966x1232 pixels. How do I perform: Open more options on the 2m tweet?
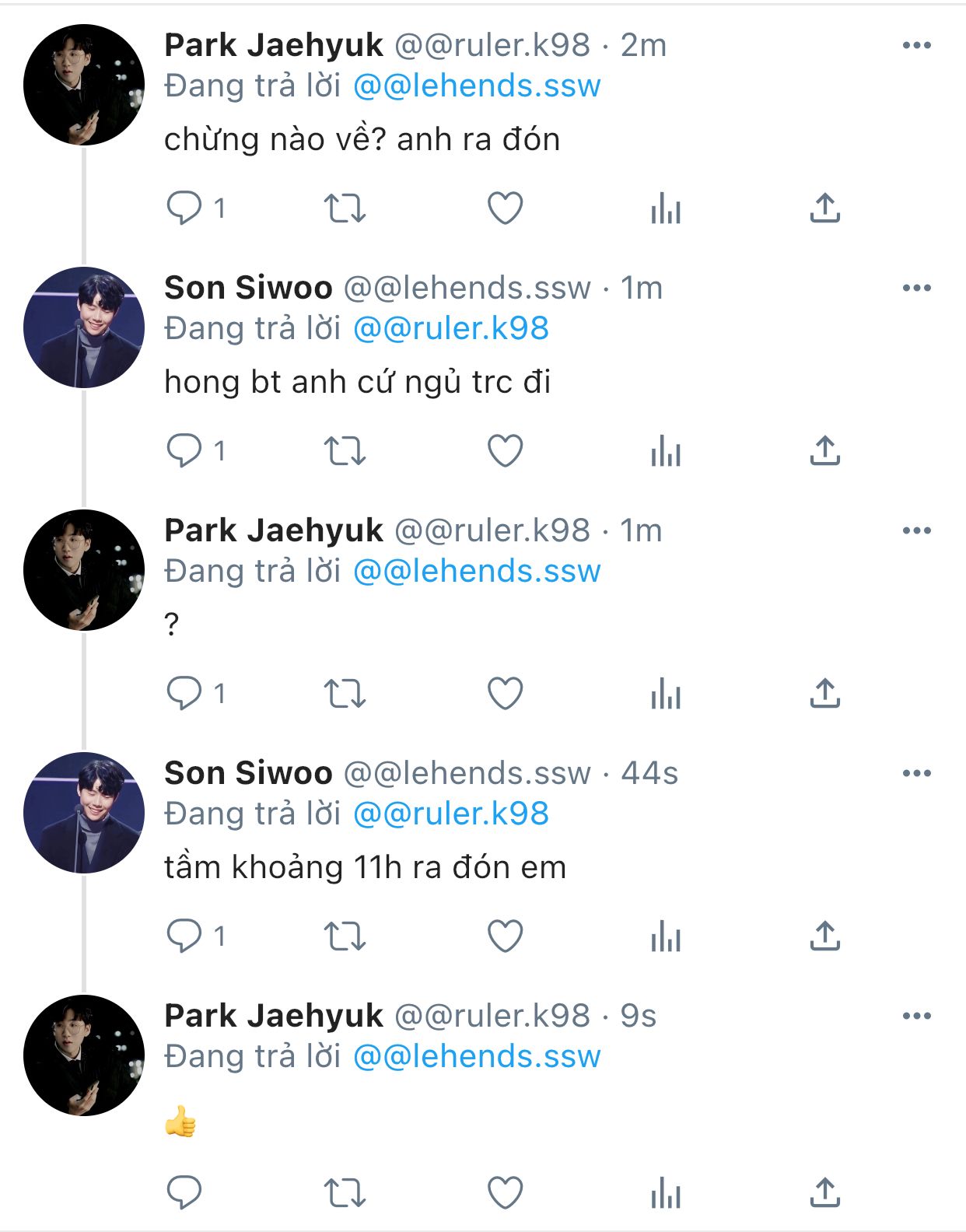click(x=917, y=46)
